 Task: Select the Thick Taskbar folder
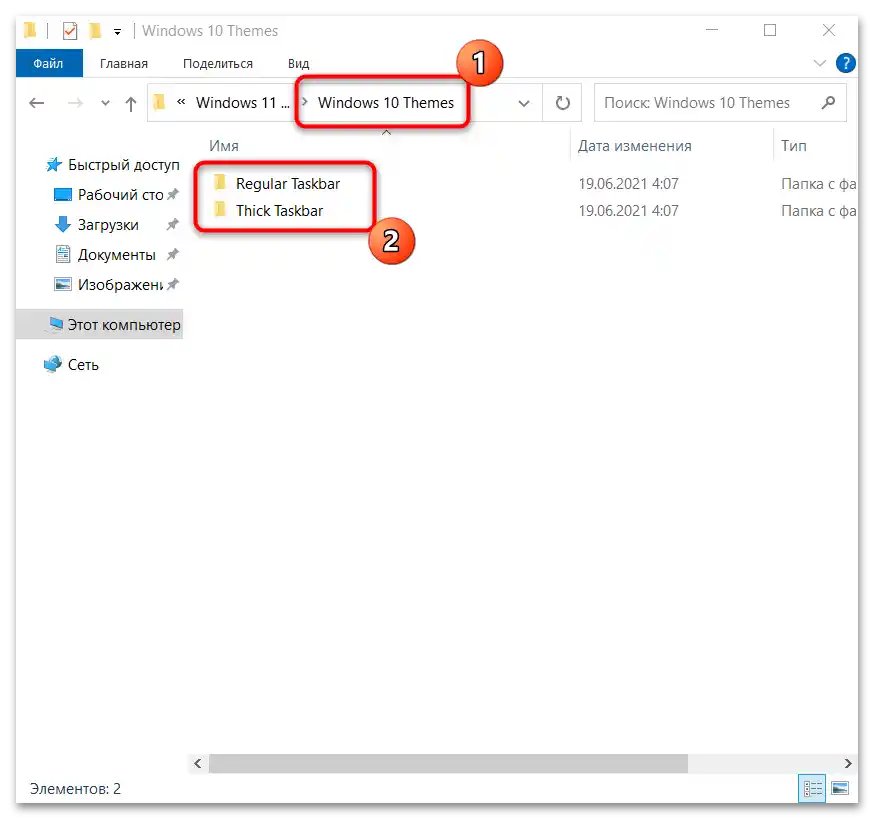coord(279,211)
